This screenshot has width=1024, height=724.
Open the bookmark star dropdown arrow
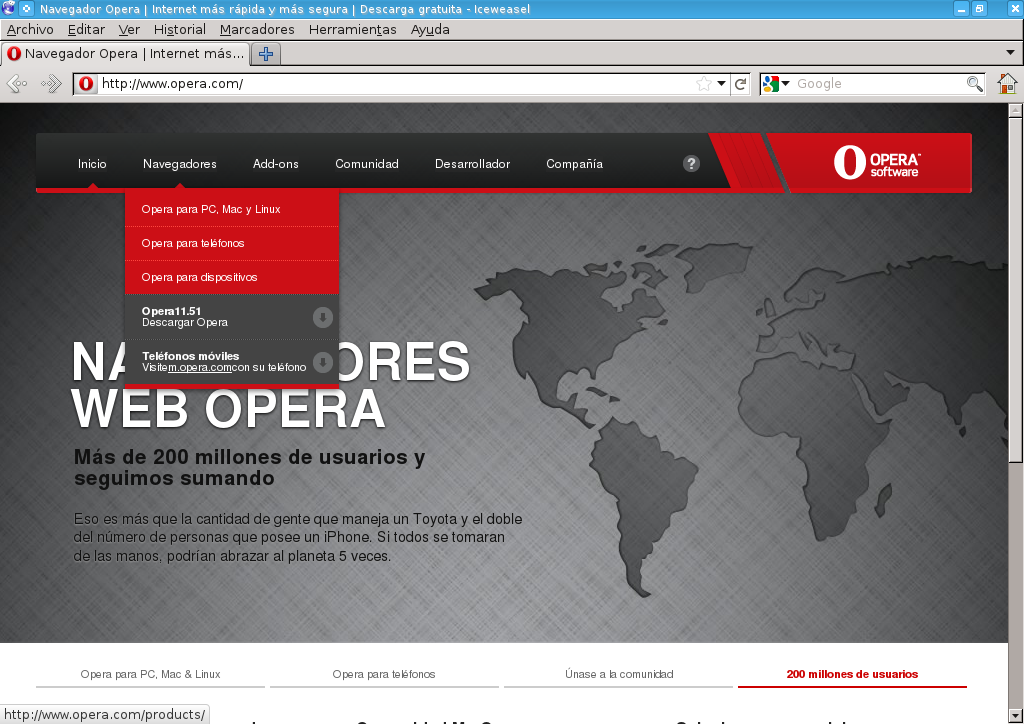719,84
